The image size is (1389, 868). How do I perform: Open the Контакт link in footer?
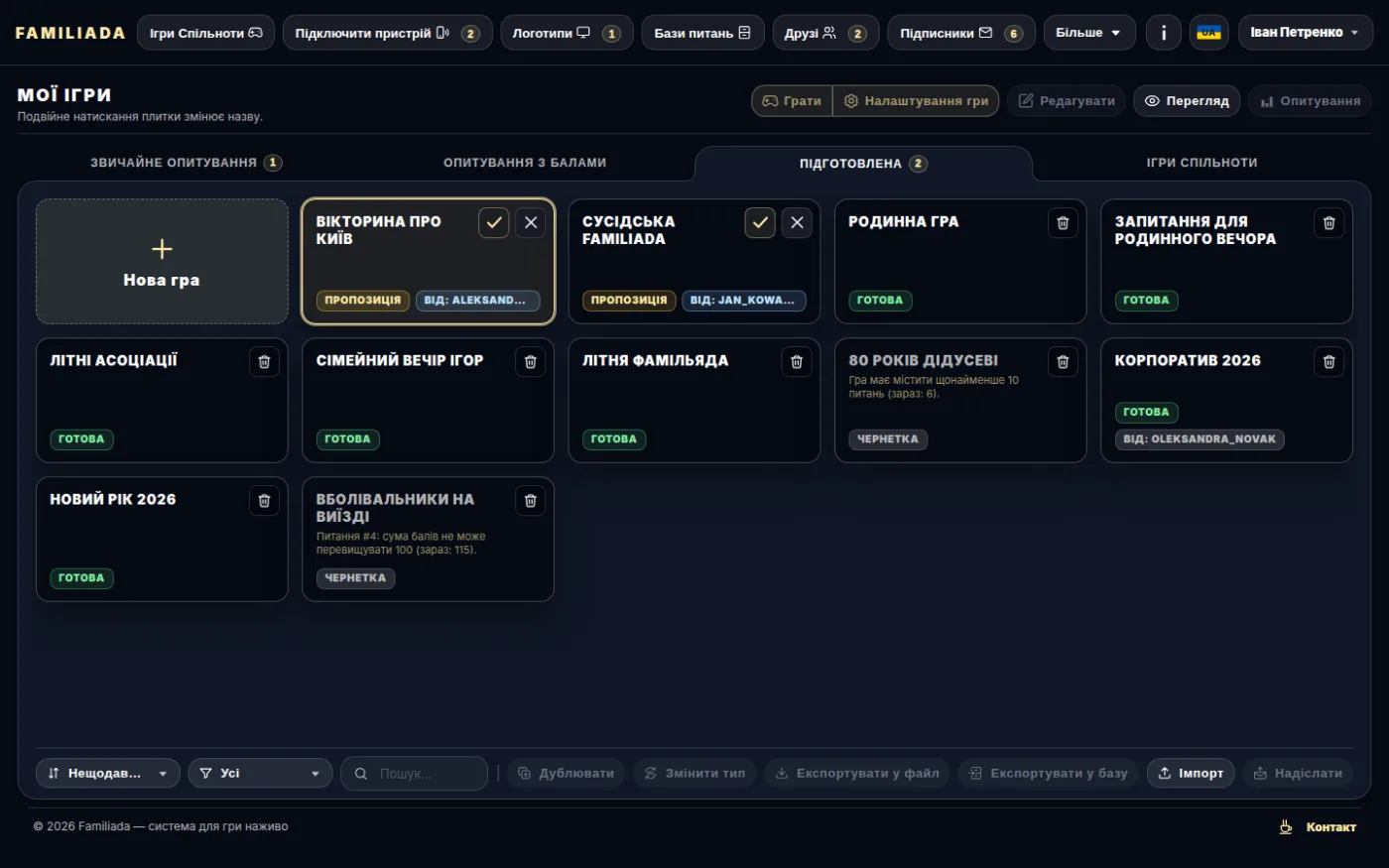[x=1318, y=827]
